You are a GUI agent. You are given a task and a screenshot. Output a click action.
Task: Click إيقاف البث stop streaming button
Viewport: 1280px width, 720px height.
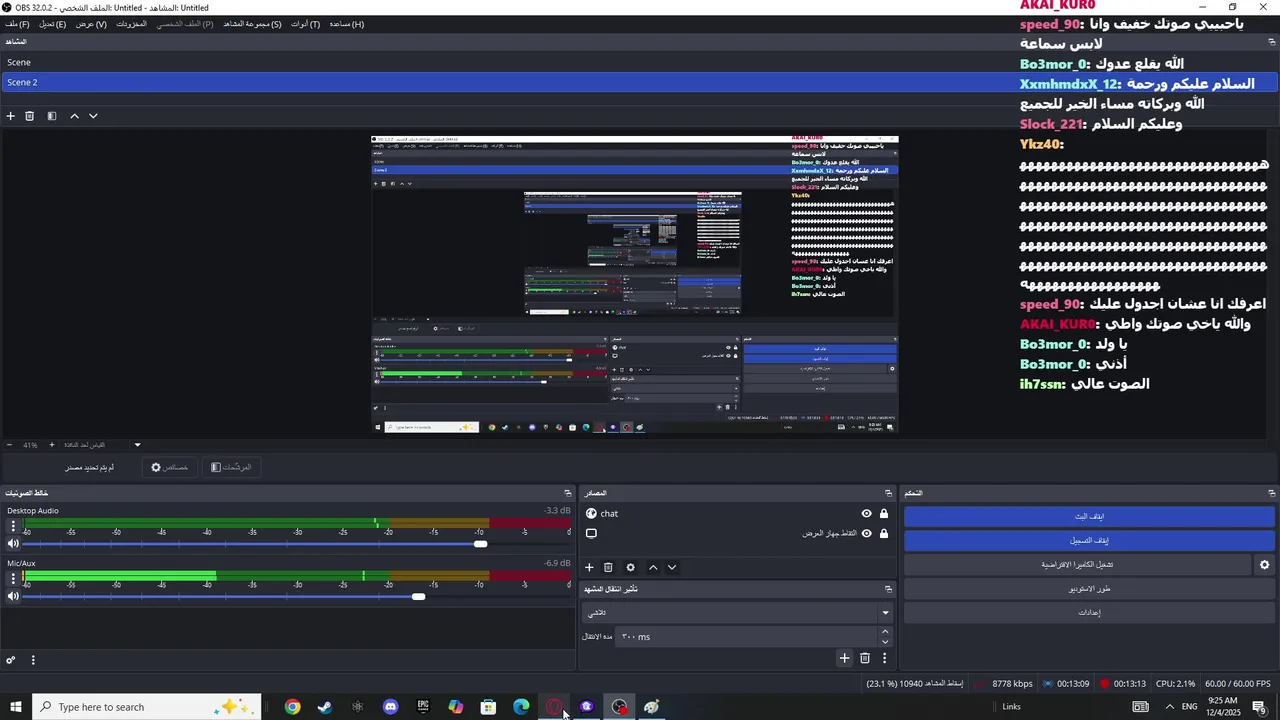coord(1089,517)
